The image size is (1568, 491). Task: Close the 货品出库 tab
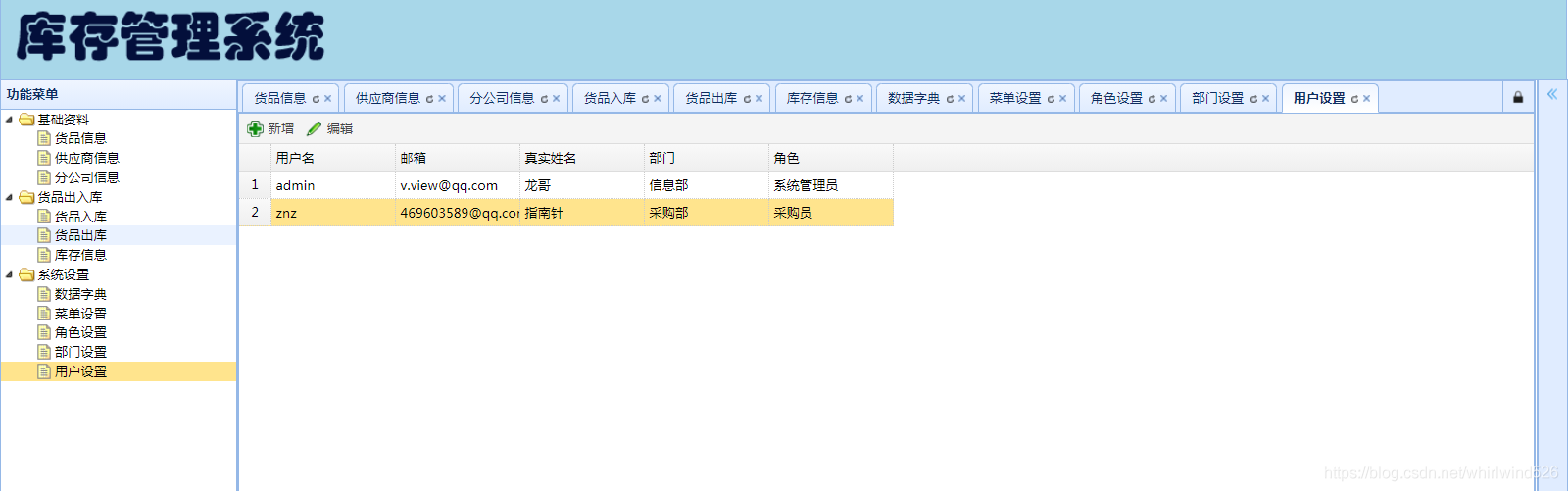tap(759, 99)
